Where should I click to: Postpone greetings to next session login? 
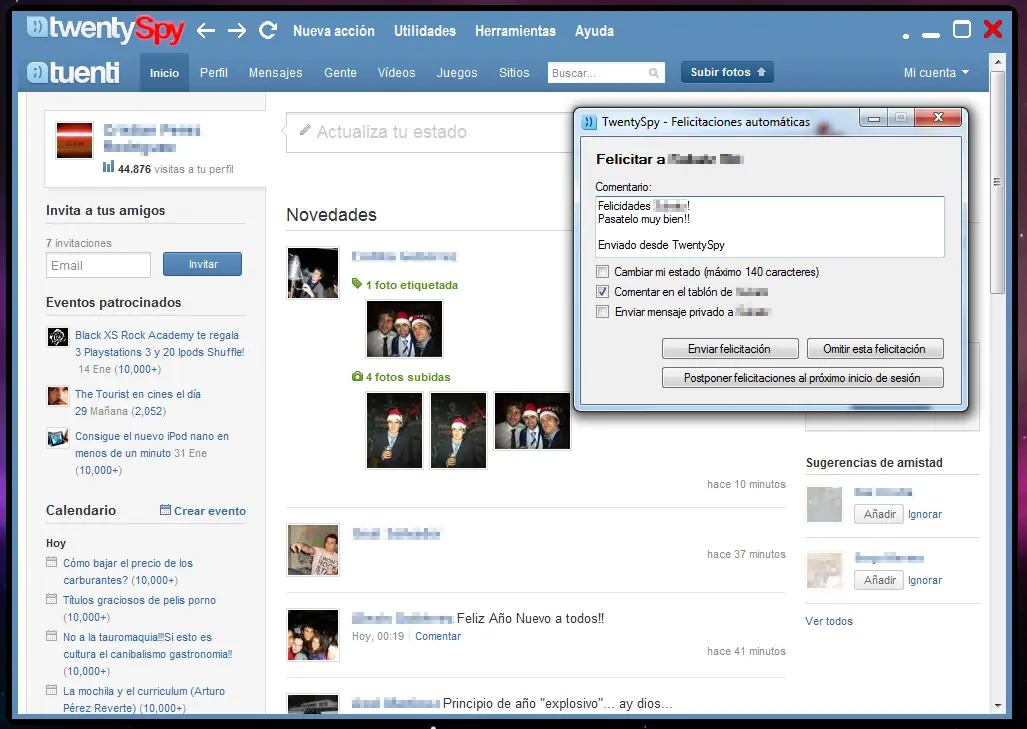pos(802,377)
